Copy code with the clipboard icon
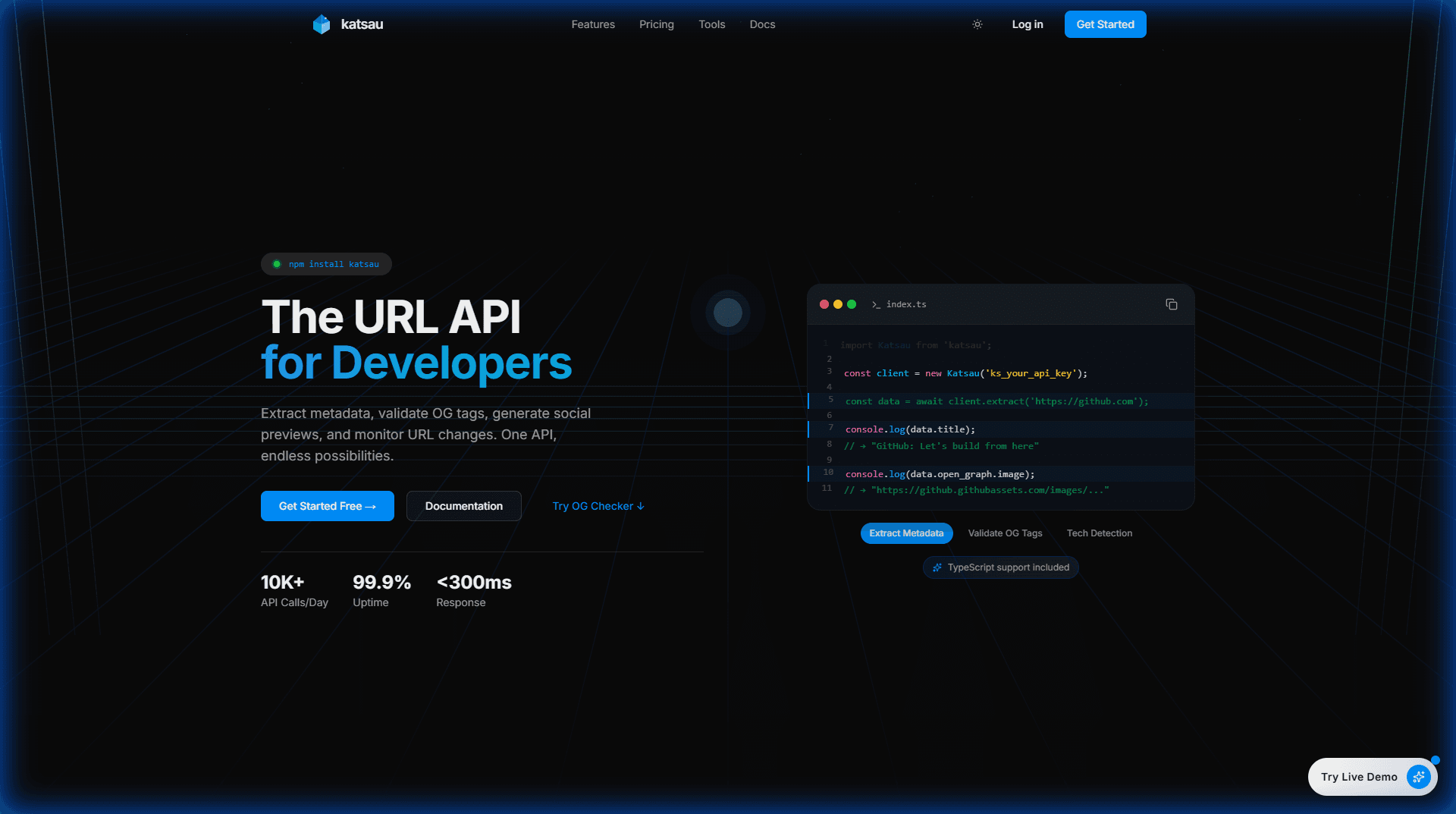Image resolution: width=1456 pixels, height=814 pixels. (x=1172, y=304)
